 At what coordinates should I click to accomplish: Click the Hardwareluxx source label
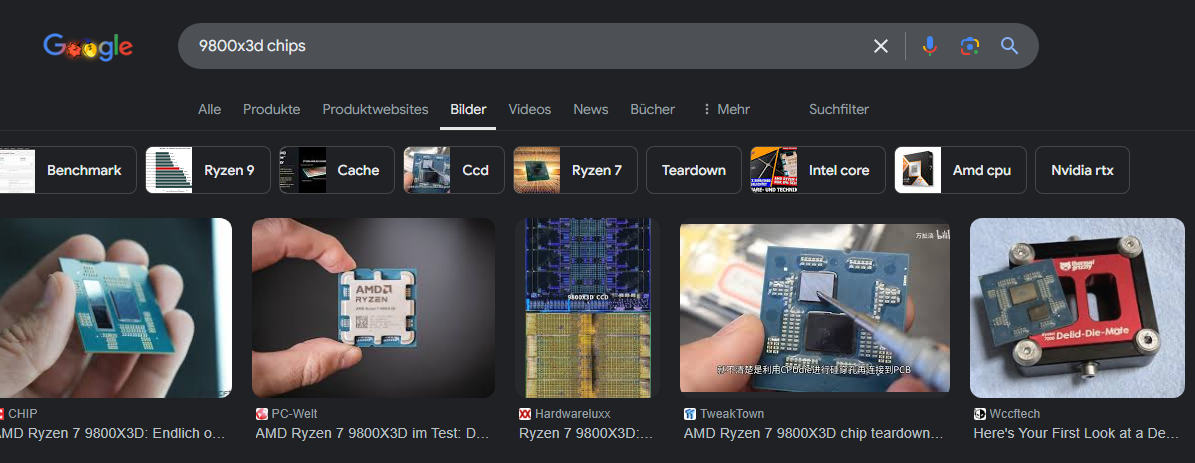tap(572, 414)
